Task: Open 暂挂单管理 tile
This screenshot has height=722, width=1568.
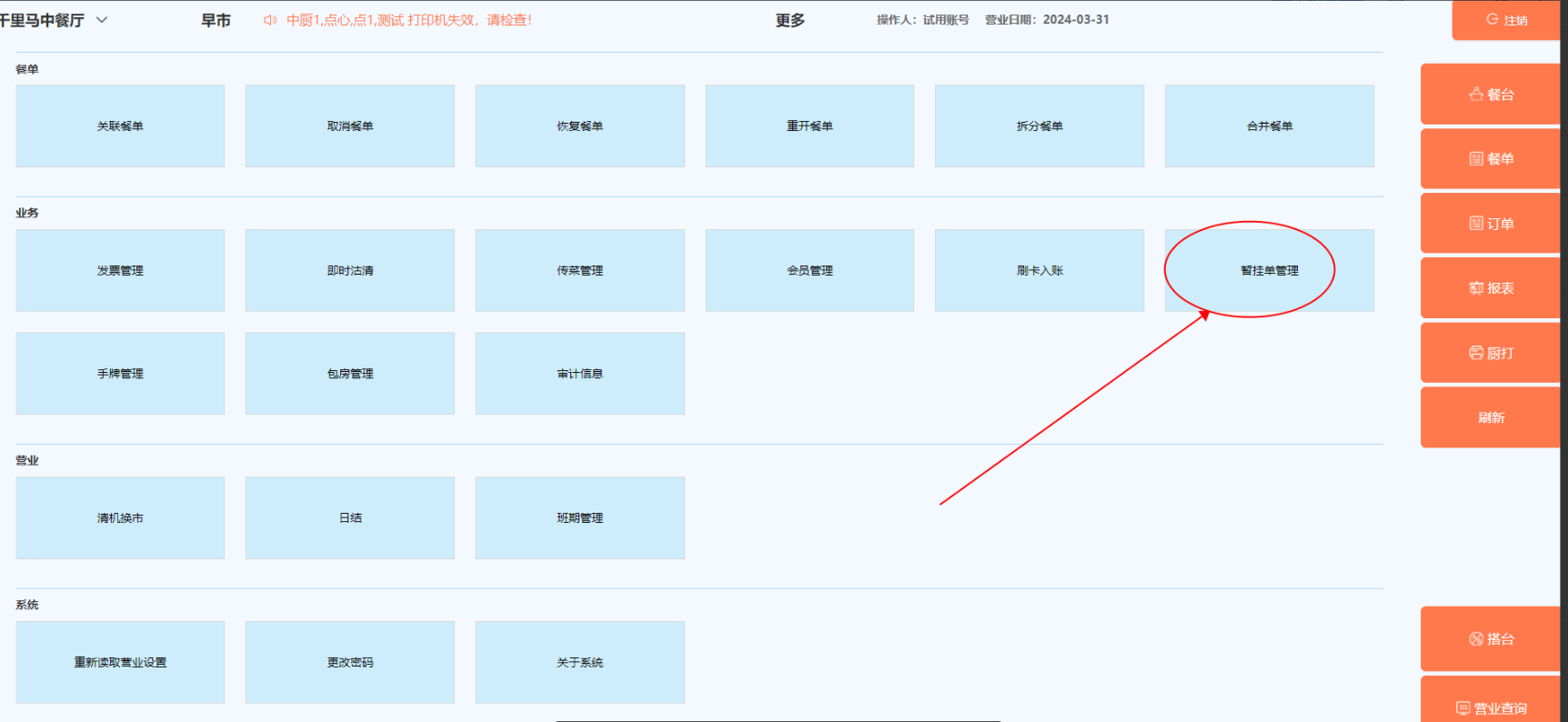Action: tap(1269, 270)
